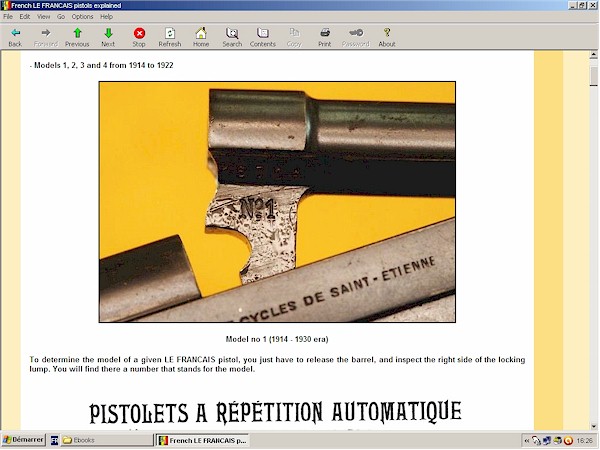600x450 pixels.
Task: Click heading 'Models 1, 2, 3 and 4 from 1914 to 1922'
Action: pos(103,65)
